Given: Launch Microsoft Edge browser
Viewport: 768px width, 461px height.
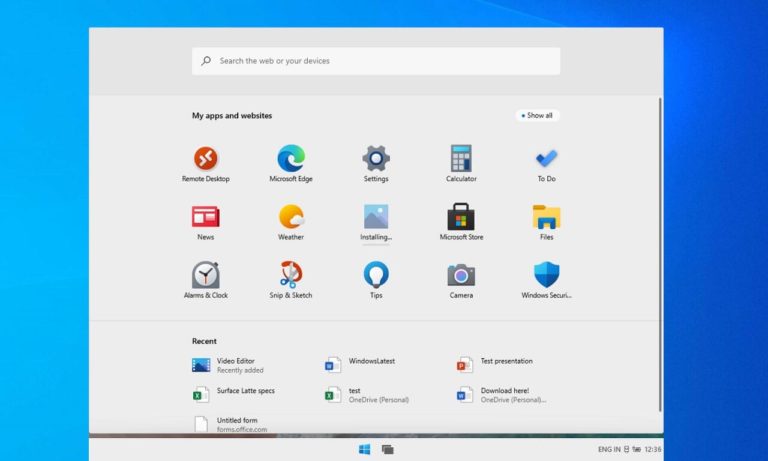Looking at the screenshot, I should point(291,164).
